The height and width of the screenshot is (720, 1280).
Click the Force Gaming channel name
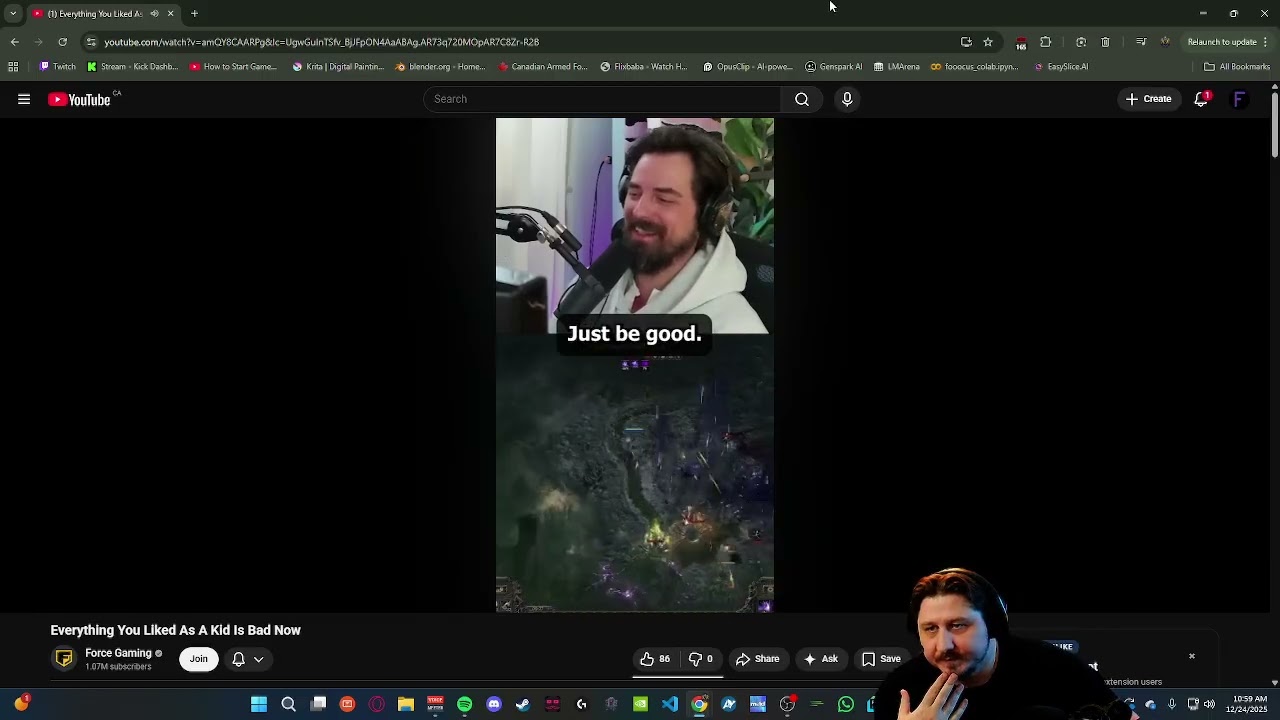[118, 653]
